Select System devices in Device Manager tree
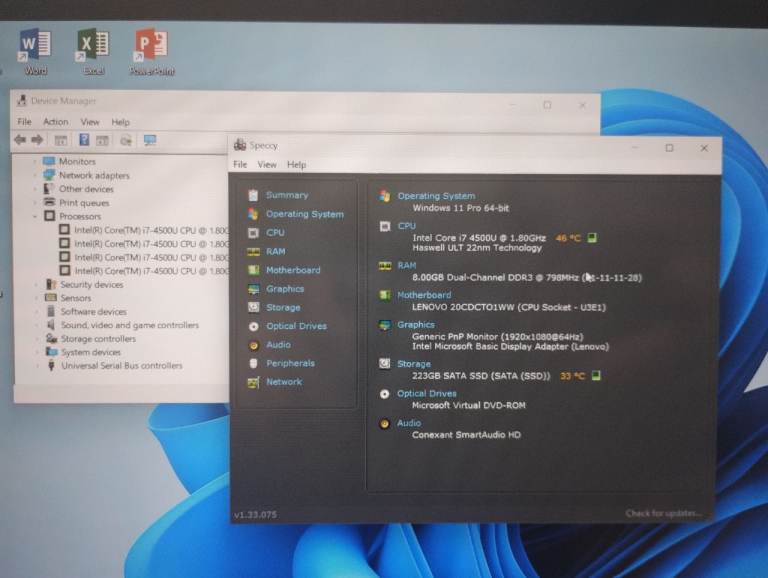Screen dimensions: 768x578 [x=91, y=352]
